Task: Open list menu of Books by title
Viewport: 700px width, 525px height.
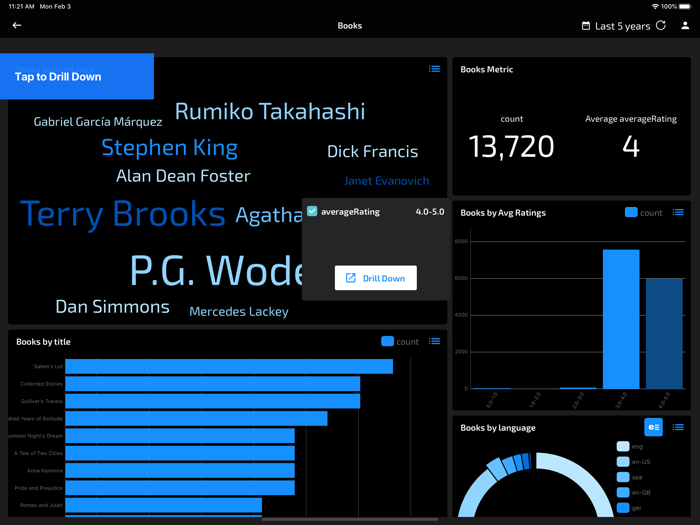Action: click(x=434, y=341)
